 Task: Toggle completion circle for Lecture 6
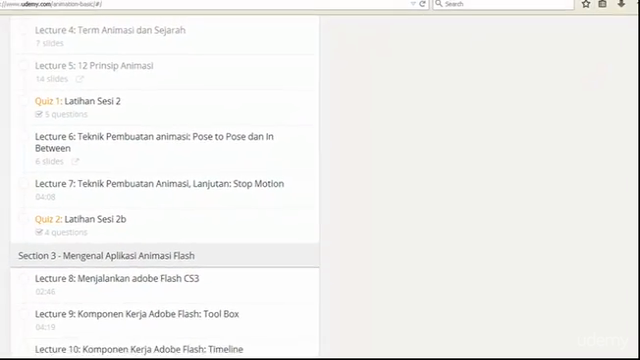(24, 137)
